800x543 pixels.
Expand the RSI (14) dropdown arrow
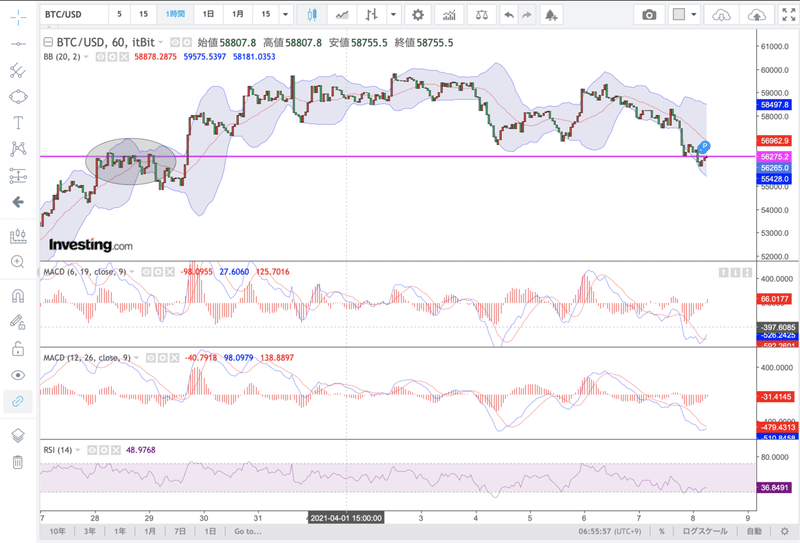pyautogui.click(x=78, y=450)
